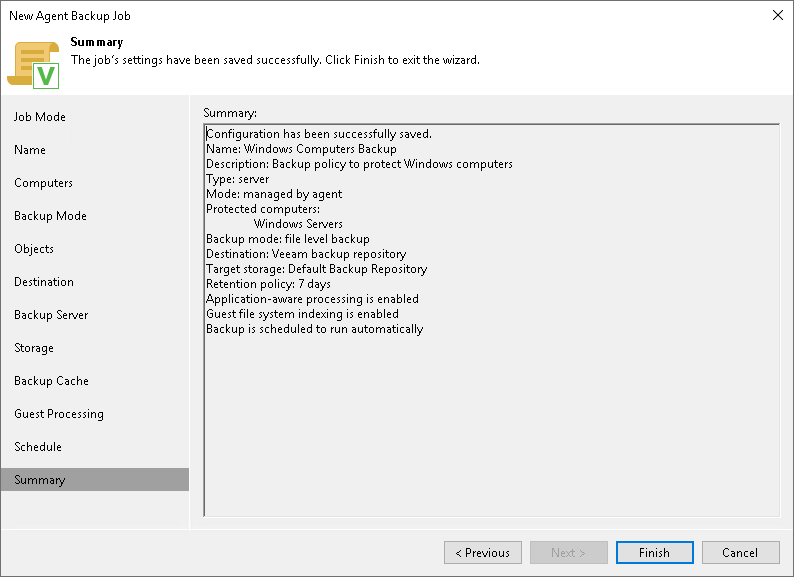Open the Backup Cache wizard step
The height and width of the screenshot is (577, 794).
[x=51, y=381]
